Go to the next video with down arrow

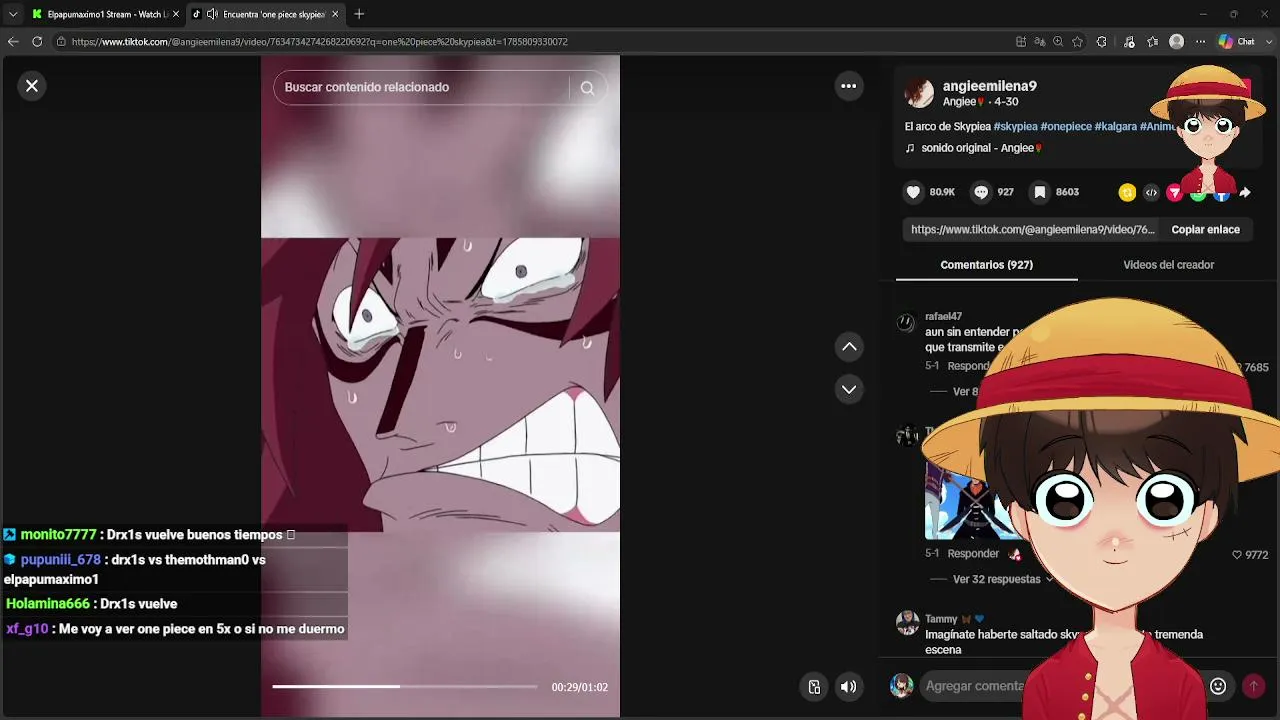849,389
